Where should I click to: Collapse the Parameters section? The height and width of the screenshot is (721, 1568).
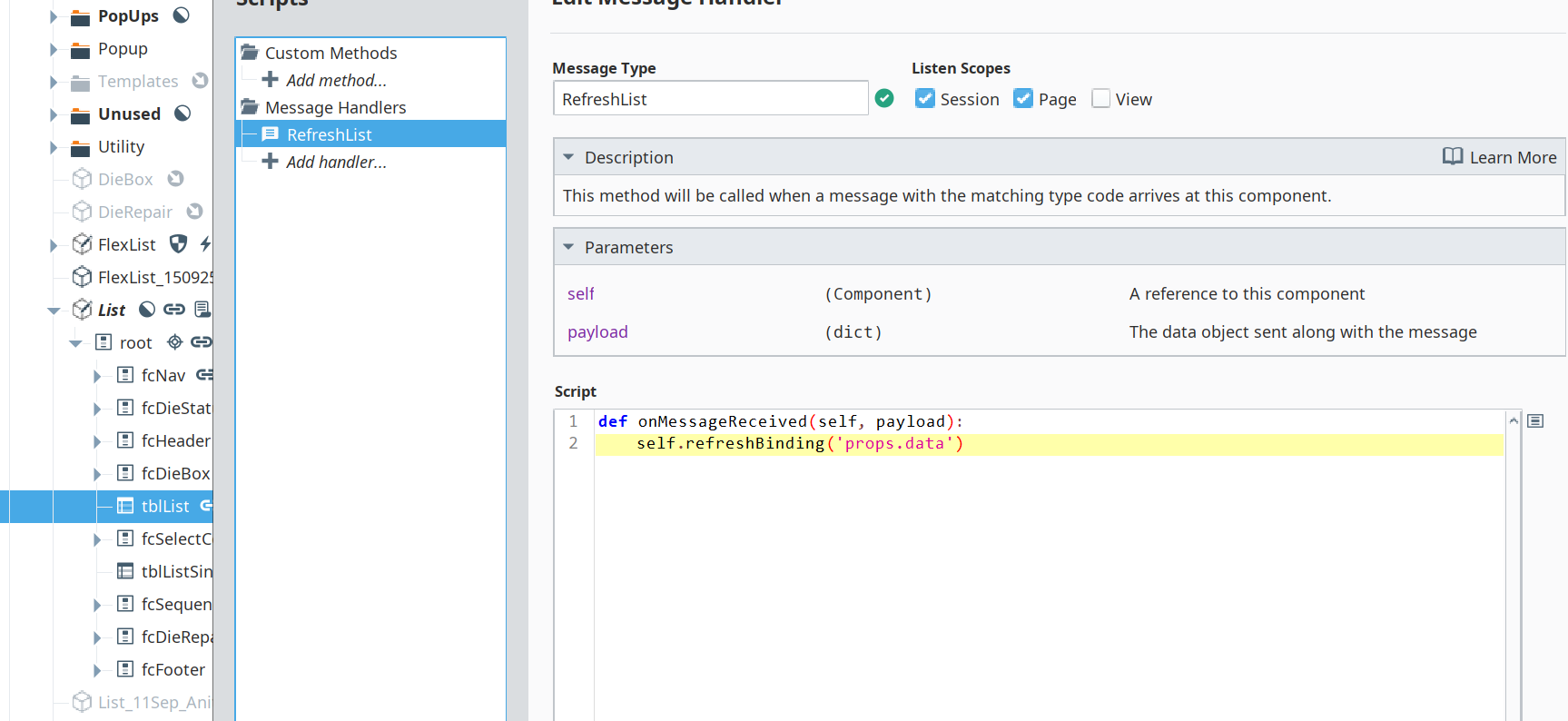[568, 247]
